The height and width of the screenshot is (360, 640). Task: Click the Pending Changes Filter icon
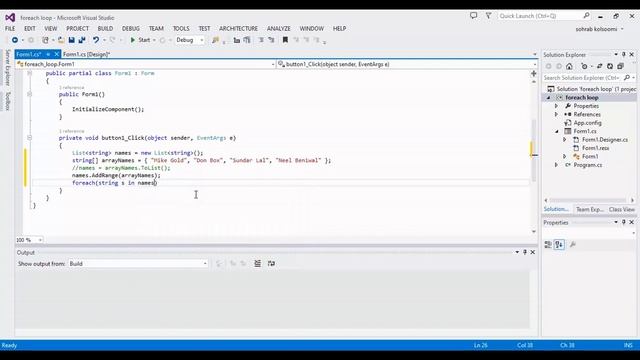(584, 66)
